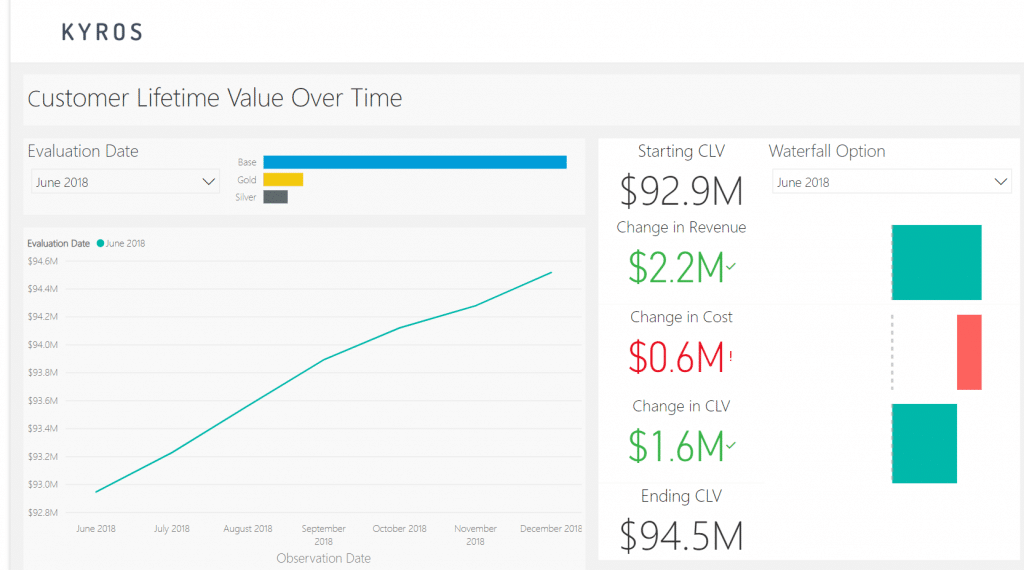The height and width of the screenshot is (570, 1024).
Task: Open the Evaluation Date dropdown arrow
Action: [209, 182]
